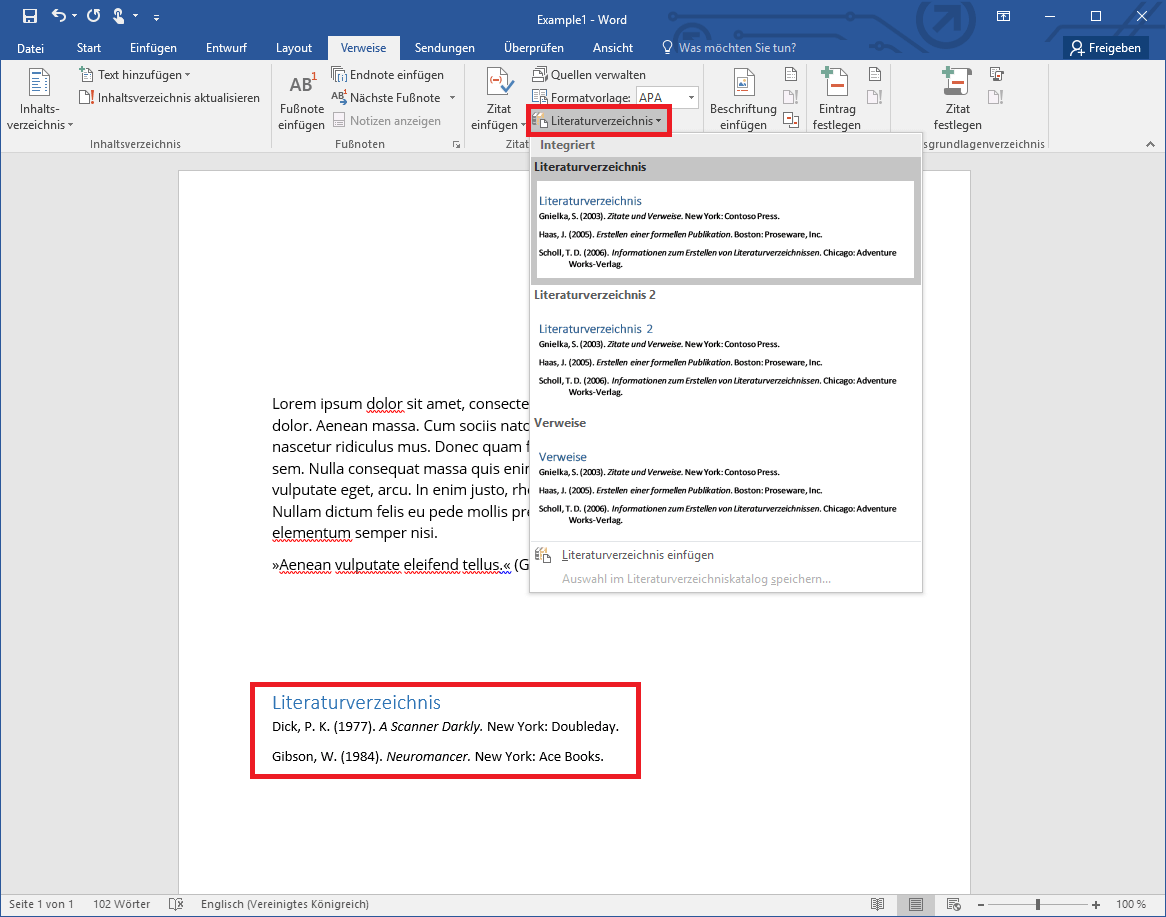Click Inhaltsverzeichnis aktualisieren
The height and width of the screenshot is (917, 1166).
170,98
